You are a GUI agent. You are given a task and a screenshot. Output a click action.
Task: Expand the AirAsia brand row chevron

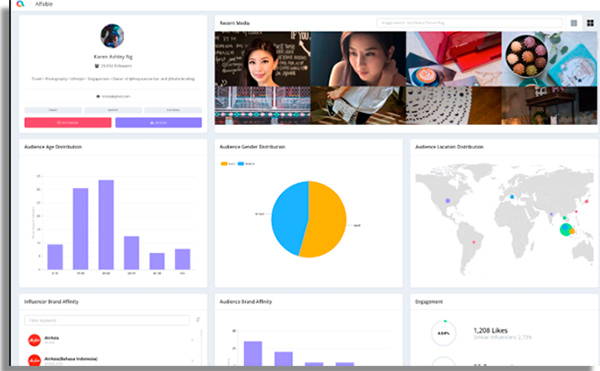(192, 340)
